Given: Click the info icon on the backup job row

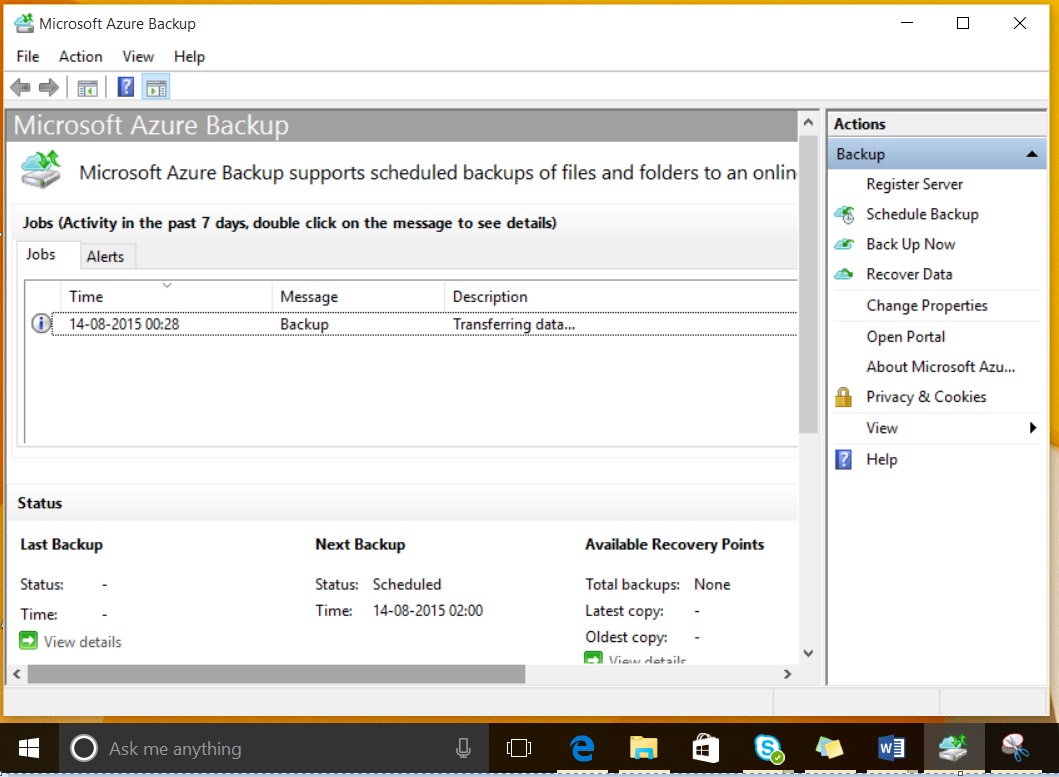Looking at the screenshot, I should [41, 324].
